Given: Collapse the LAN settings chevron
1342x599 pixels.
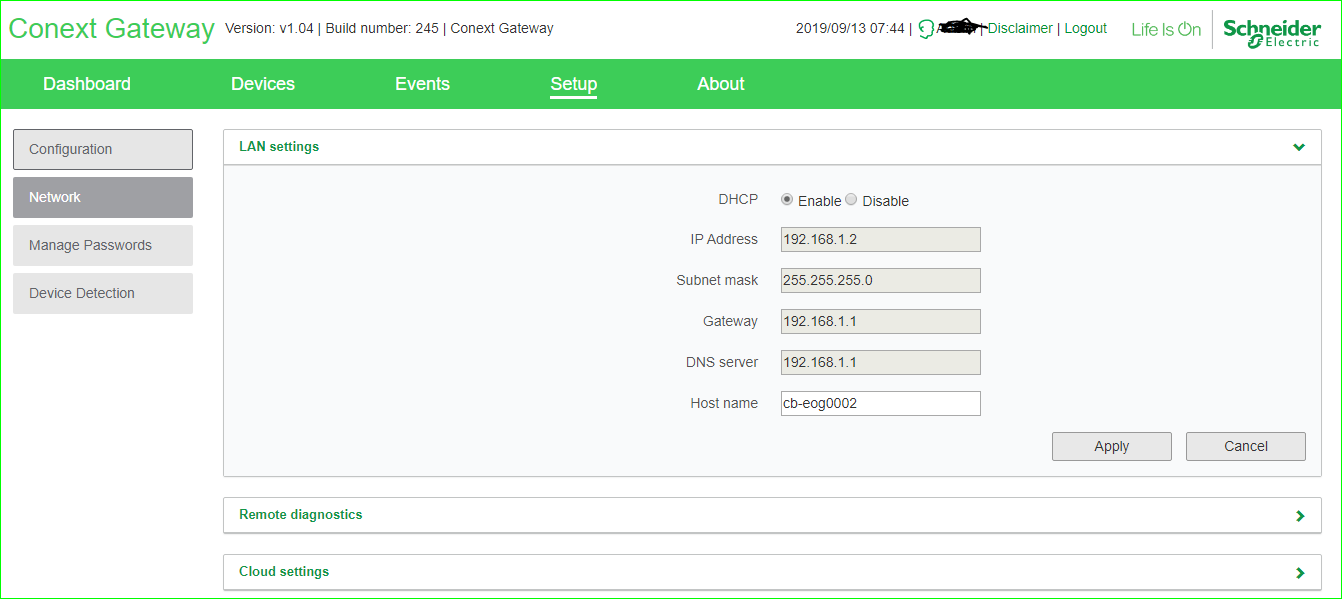Looking at the screenshot, I should pyautogui.click(x=1299, y=147).
